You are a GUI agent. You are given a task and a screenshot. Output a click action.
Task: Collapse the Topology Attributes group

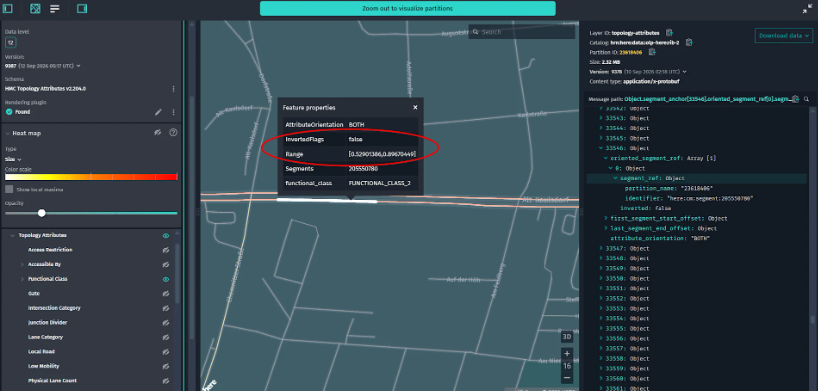click(x=12, y=235)
